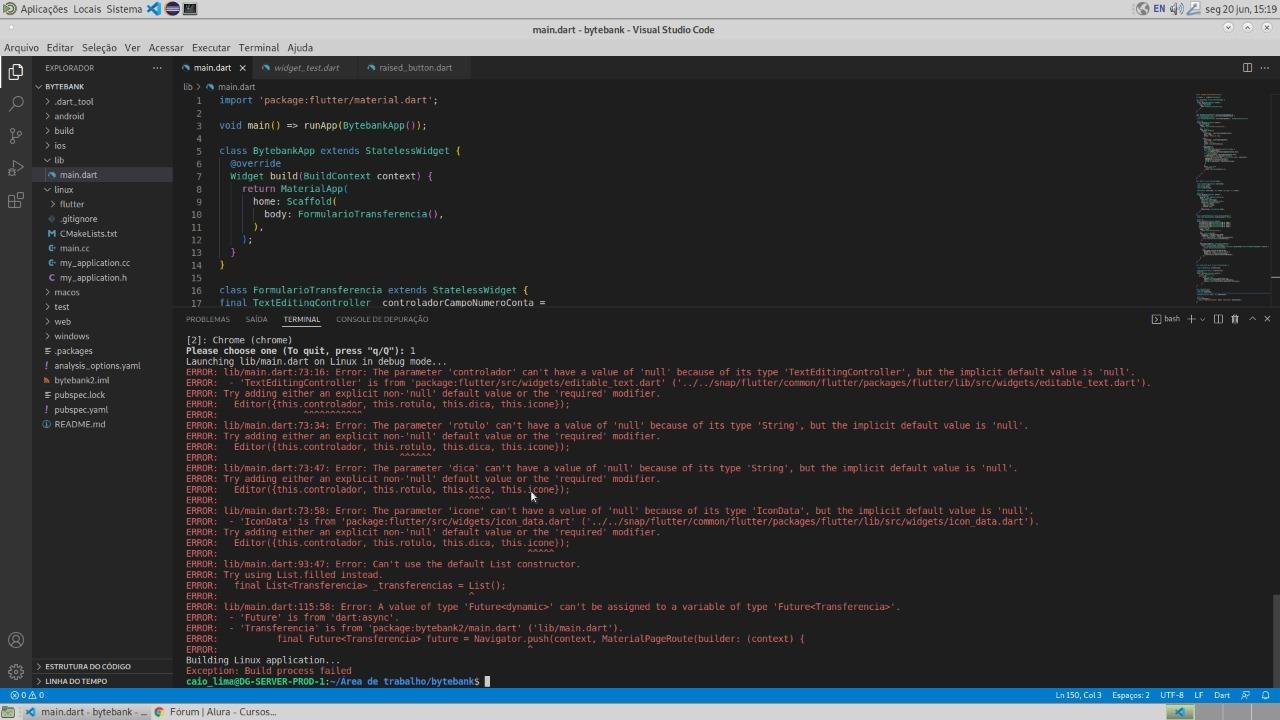
Task: Open terminal launch profile dropdown arrow
Action: 1202,319
